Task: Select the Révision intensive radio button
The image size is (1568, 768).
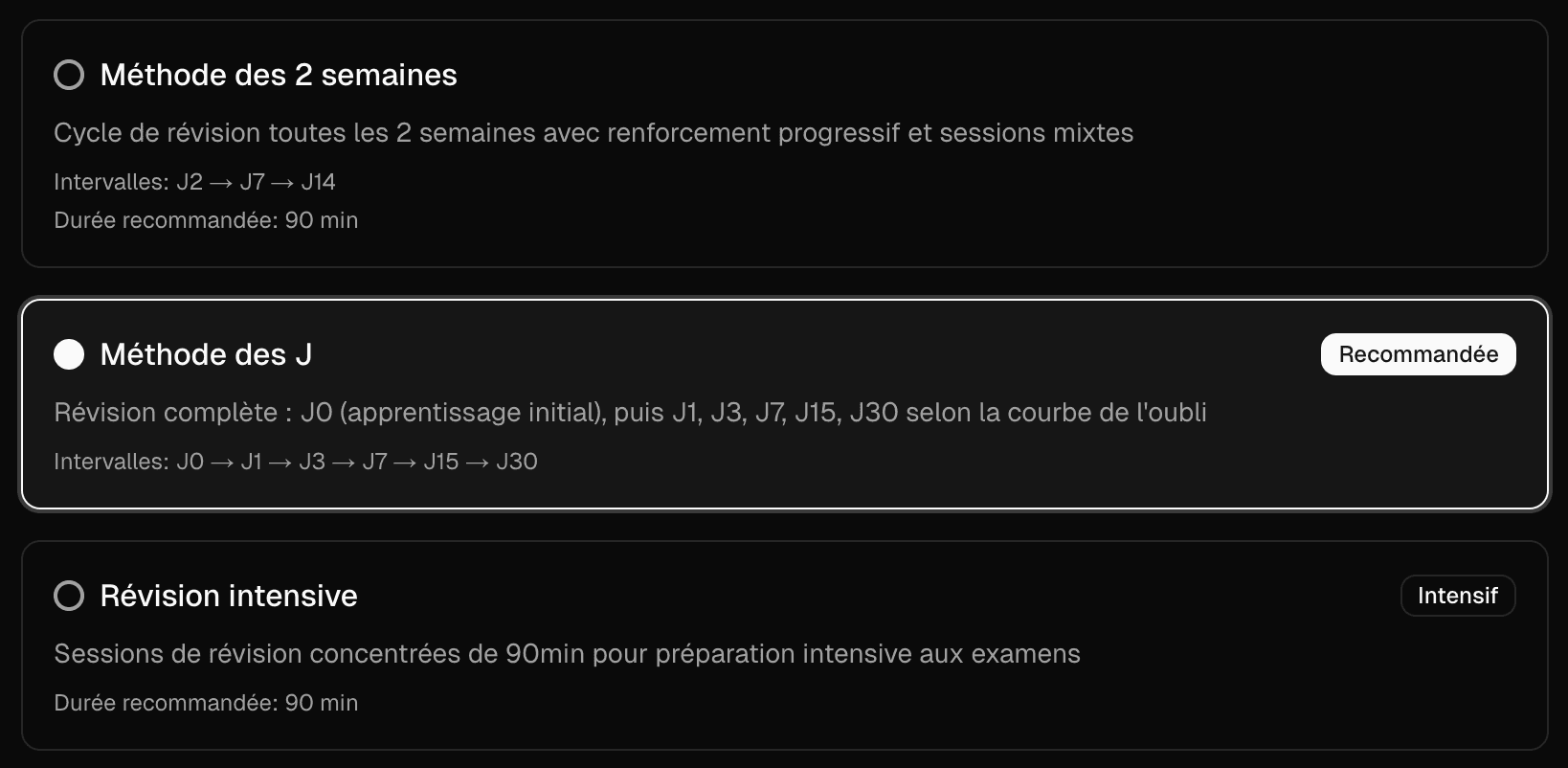Action: pyautogui.click(x=69, y=596)
